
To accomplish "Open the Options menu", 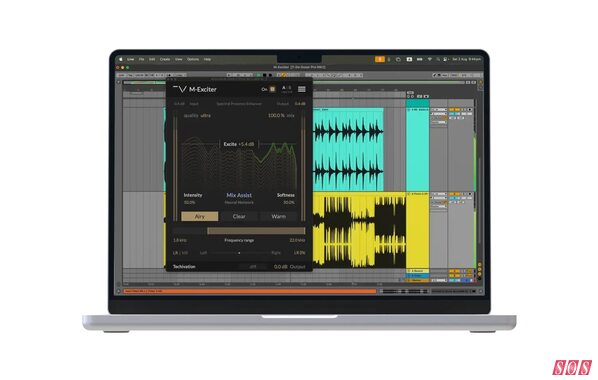I will [193, 60].
